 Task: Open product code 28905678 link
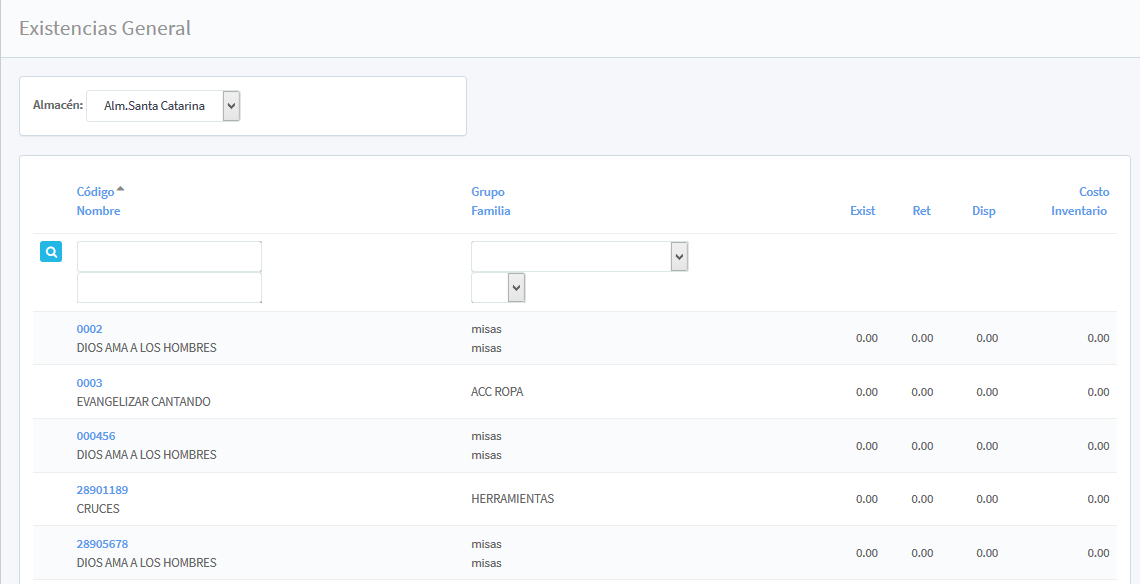point(102,544)
